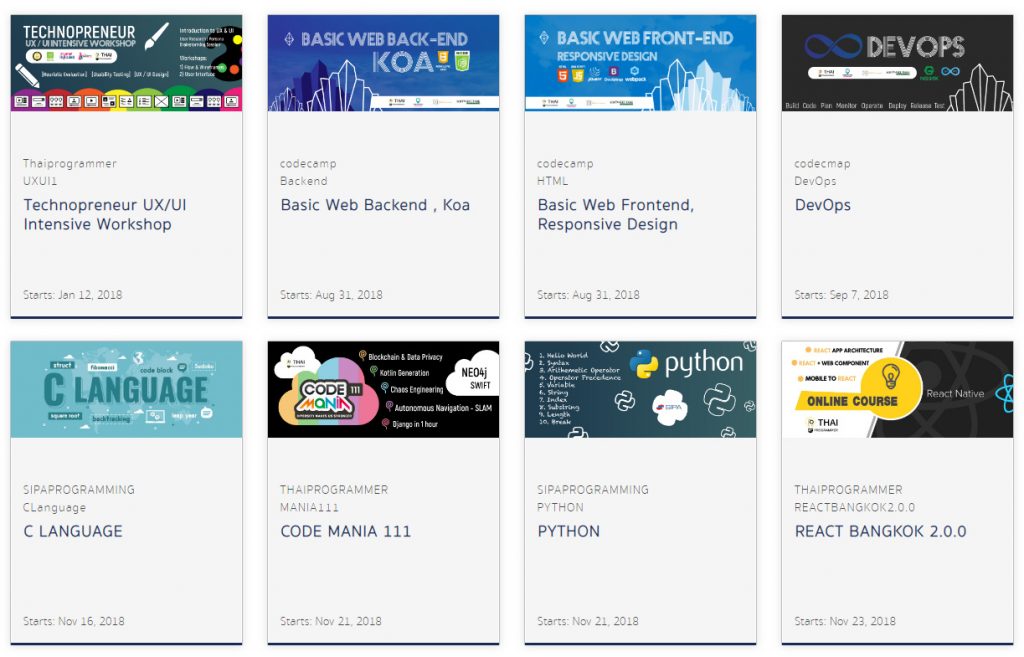The height and width of the screenshot is (657, 1024).
Task: Click the SIPAPROGRAMMING label on C Language card
Action: click(79, 490)
